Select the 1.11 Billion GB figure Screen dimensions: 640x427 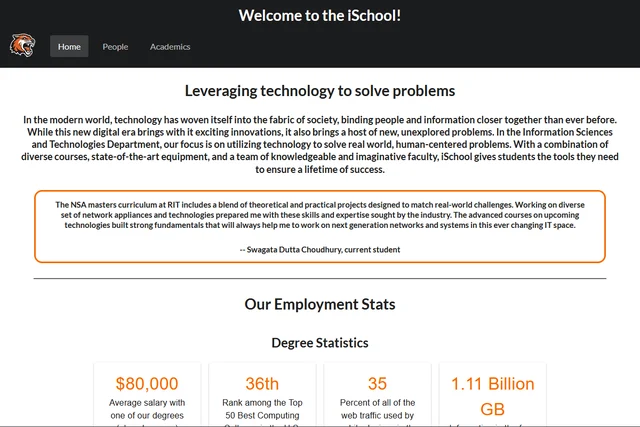(493, 396)
